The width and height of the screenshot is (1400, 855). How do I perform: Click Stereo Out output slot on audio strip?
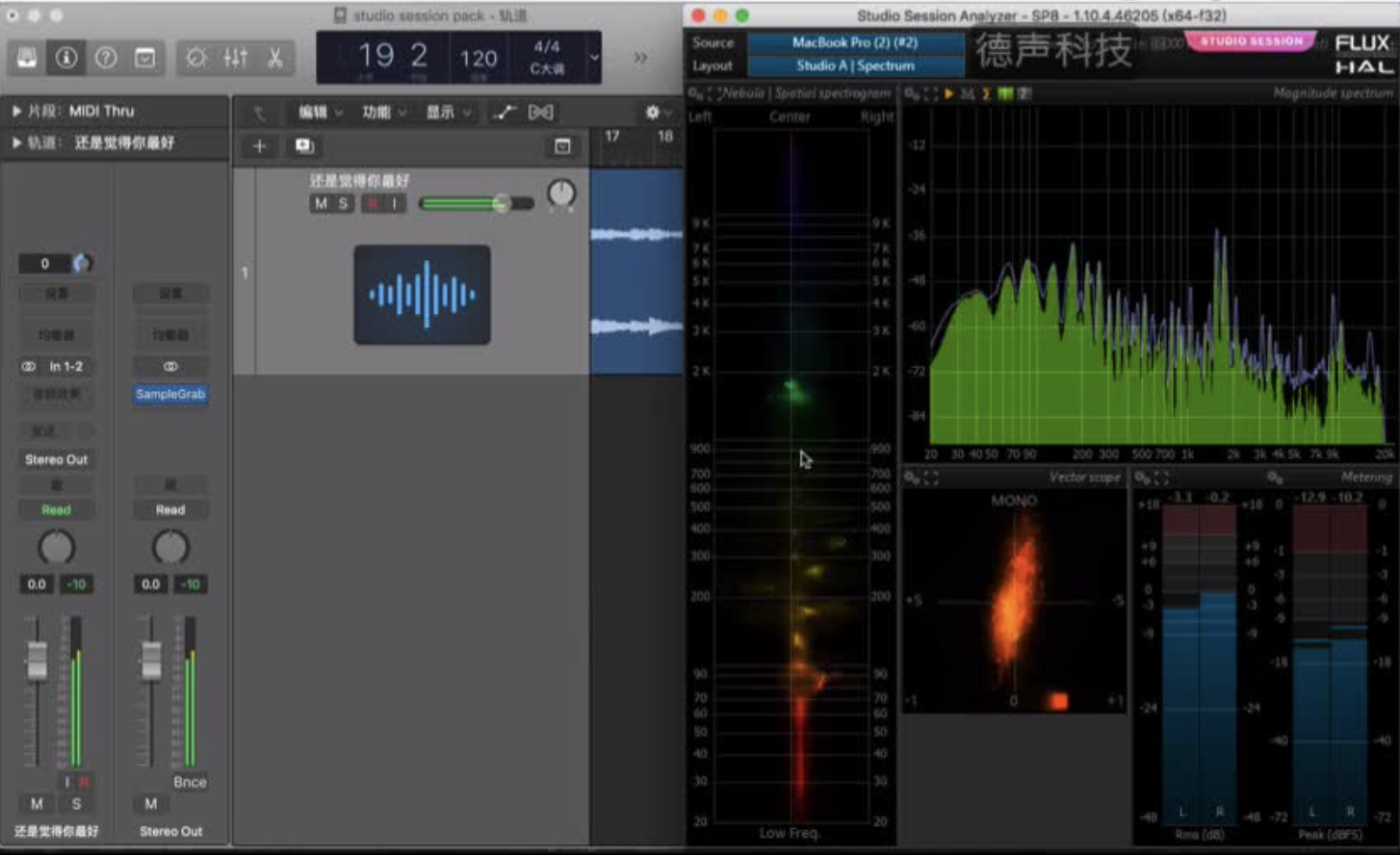[56, 460]
